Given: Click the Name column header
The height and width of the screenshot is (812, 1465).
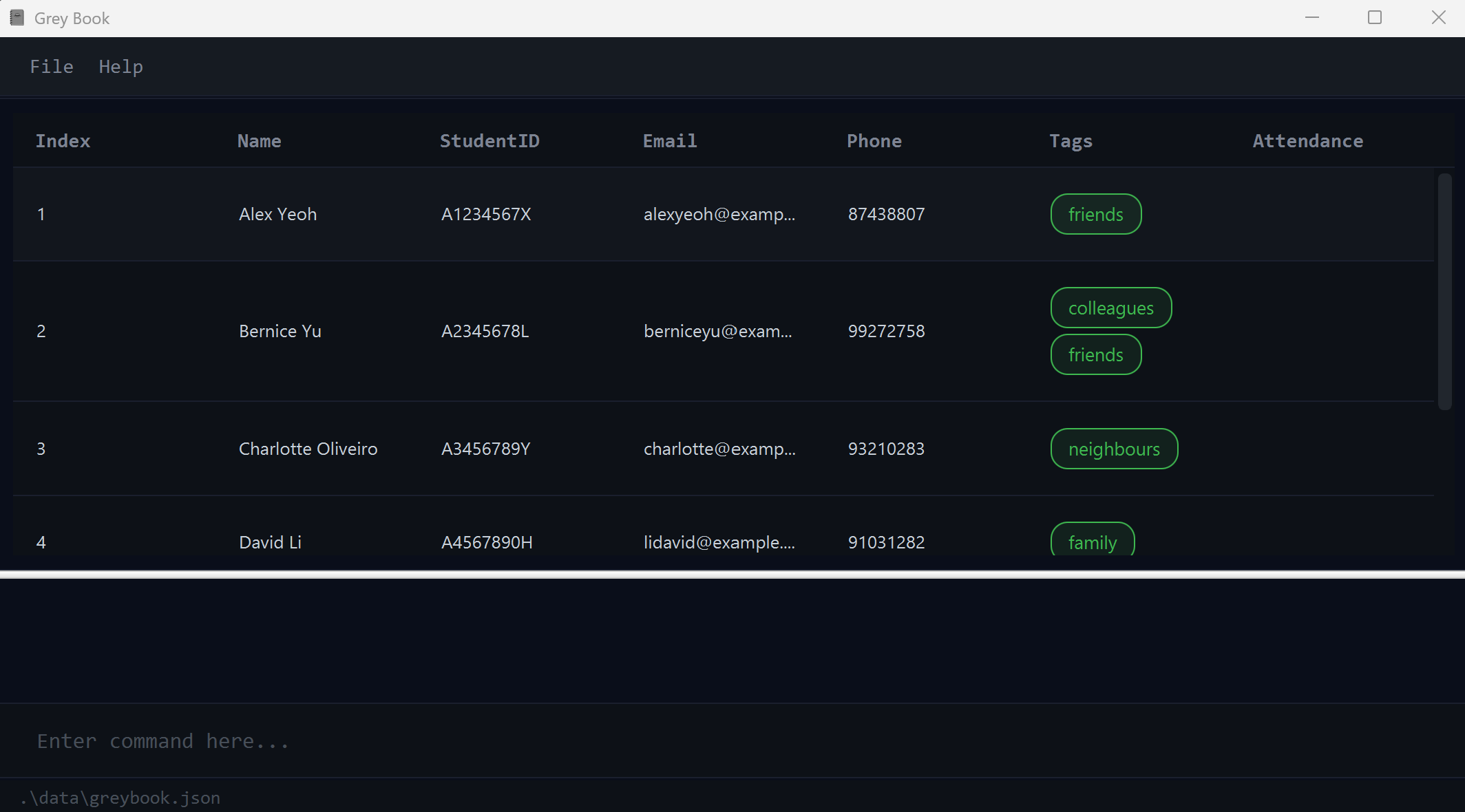Looking at the screenshot, I should tap(259, 141).
